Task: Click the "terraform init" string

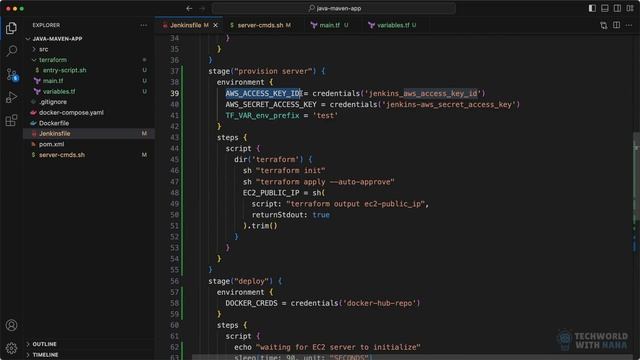Action: pos(290,171)
